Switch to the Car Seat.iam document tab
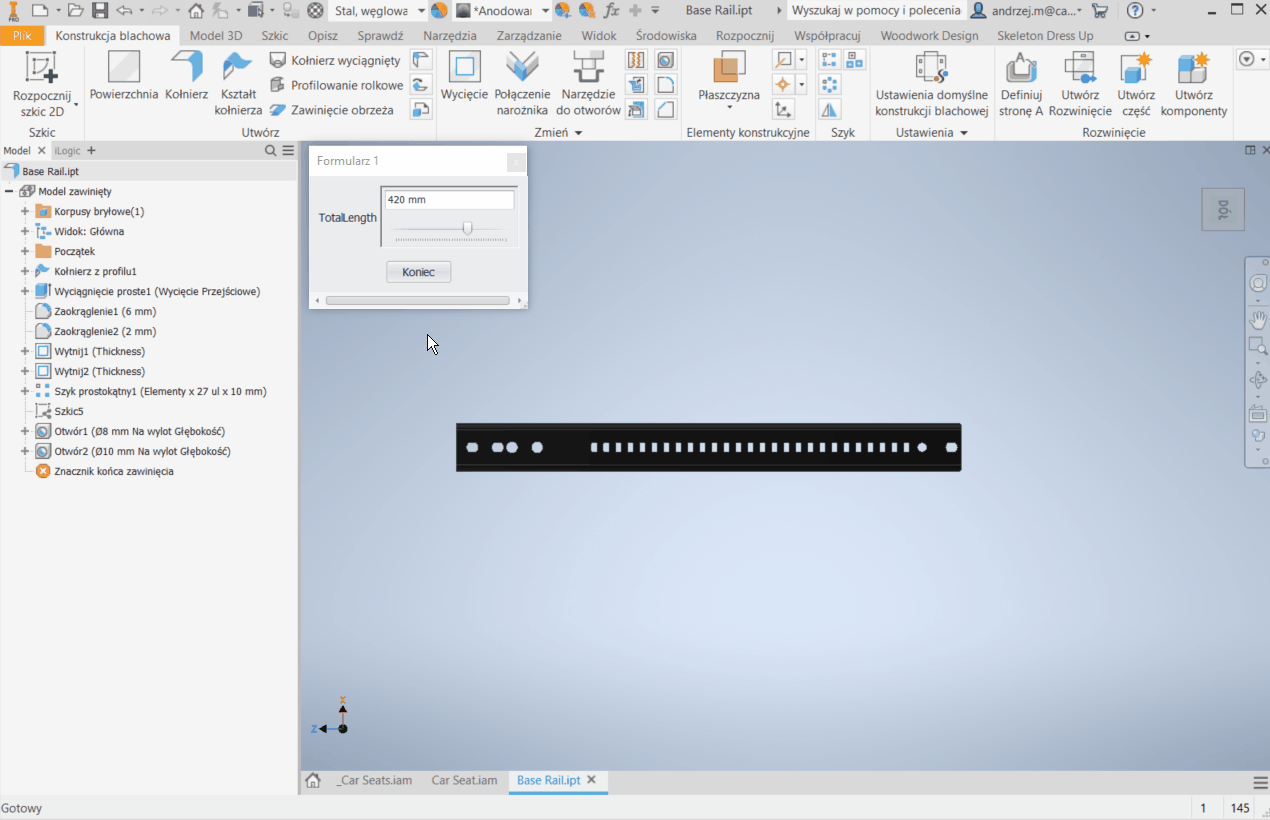1270x820 pixels. tap(464, 781)
